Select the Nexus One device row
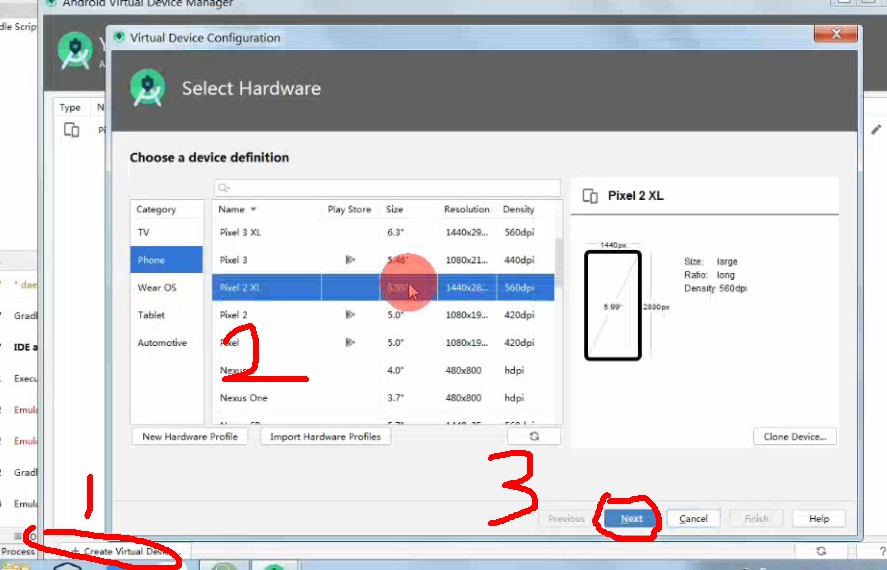Viewport: 887px width, 570px height. [384, 398]
